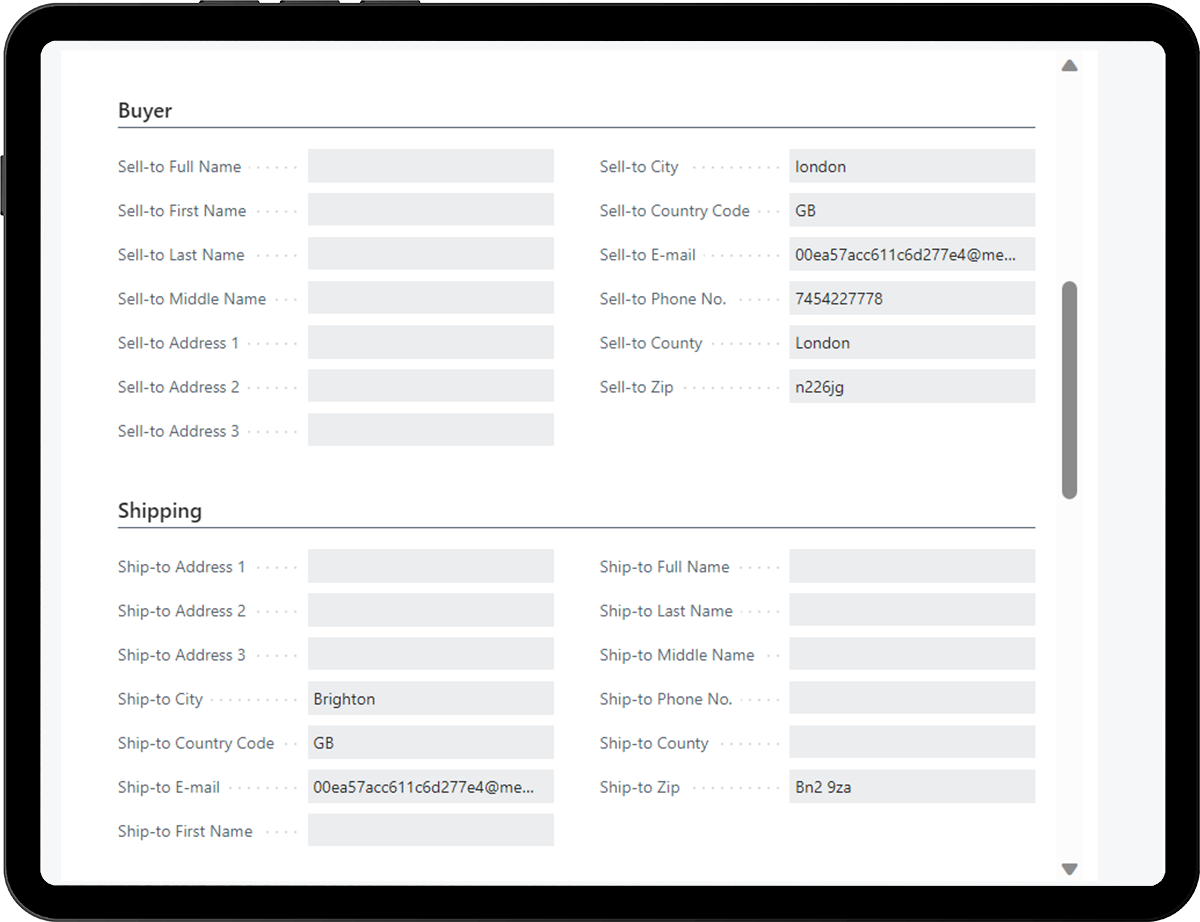Select the Sell-to Country Code field
This screenshot has height=922, width=1200.
click(911, 211)
